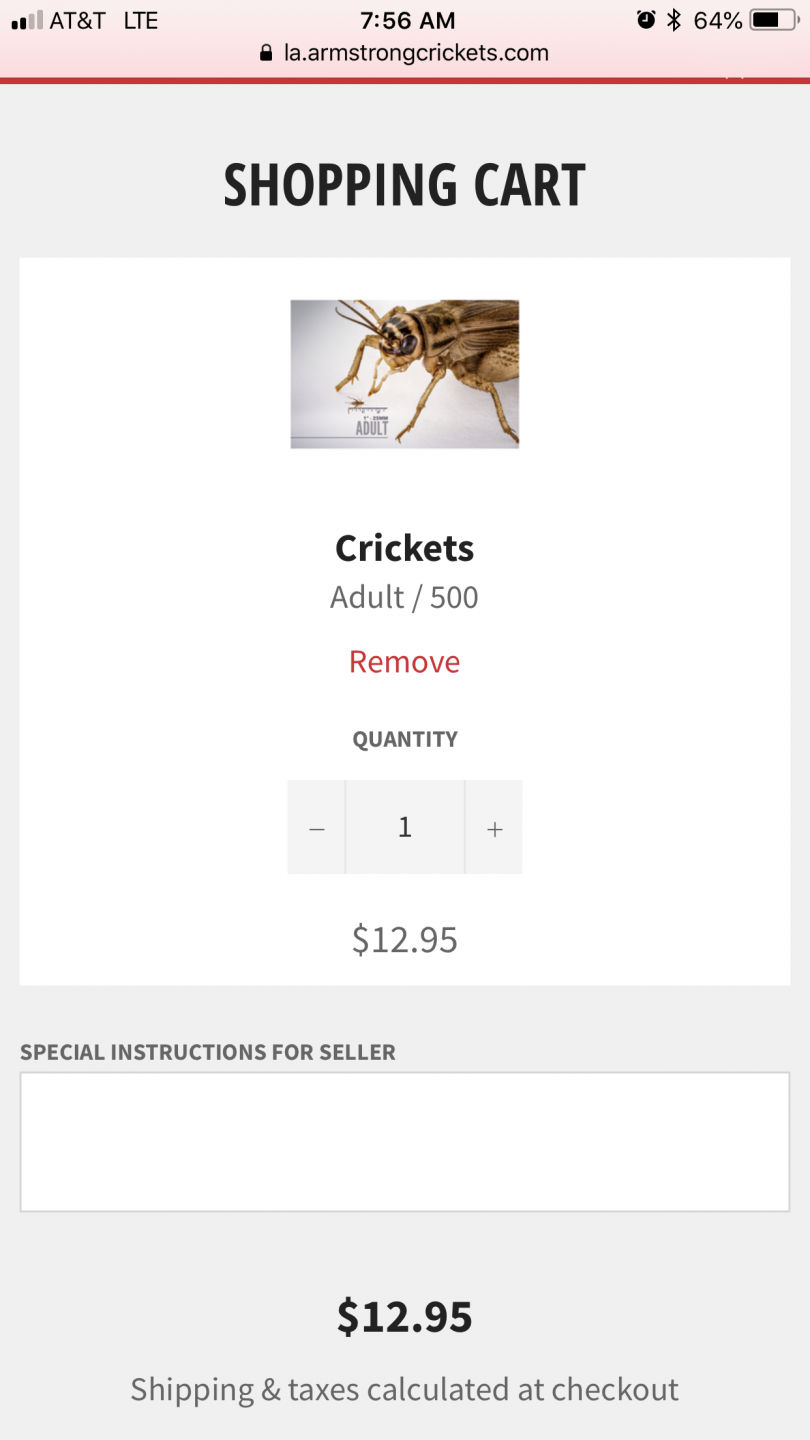
Task: Tap the 7:56 AM clock
Action: [x=407, y=20]
